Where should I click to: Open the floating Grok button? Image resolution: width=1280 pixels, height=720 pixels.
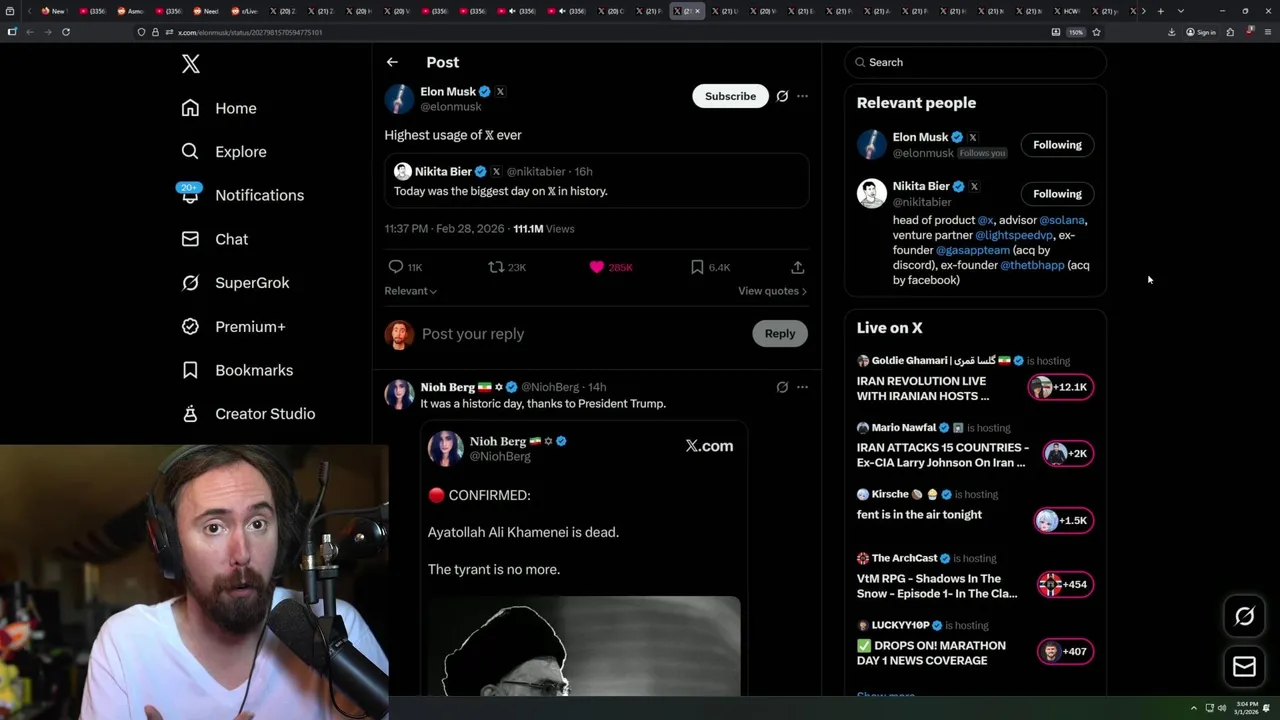[1244, 617]
